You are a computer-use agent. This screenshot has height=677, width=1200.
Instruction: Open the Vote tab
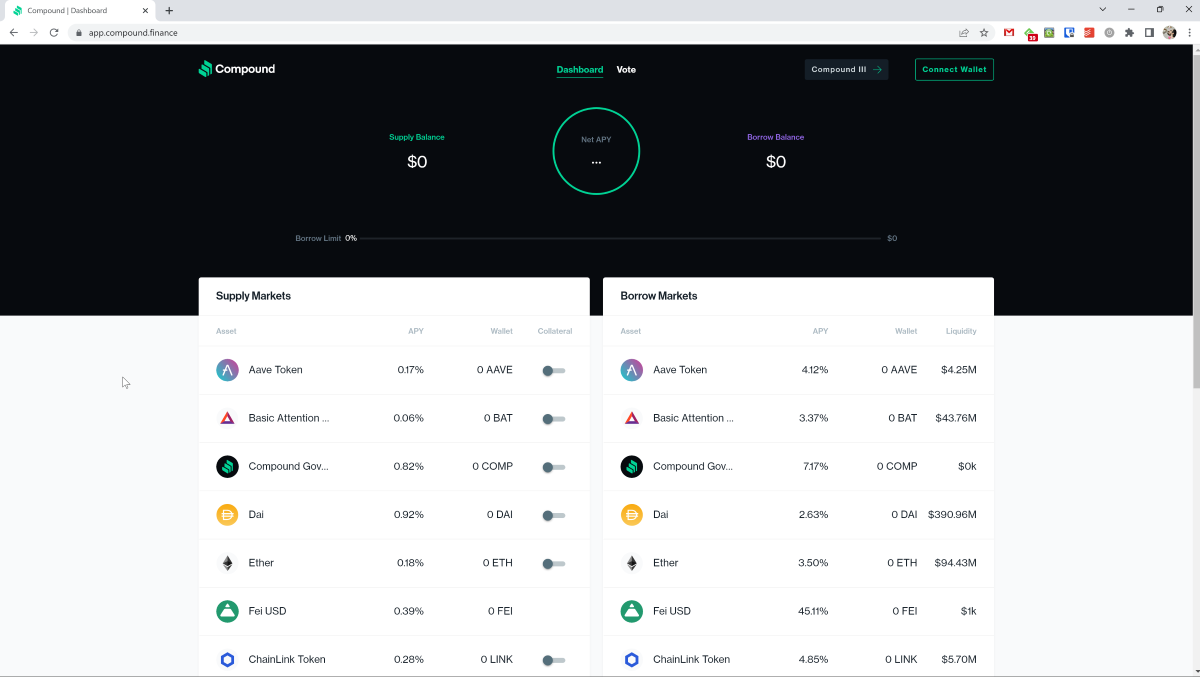point(626,70)
